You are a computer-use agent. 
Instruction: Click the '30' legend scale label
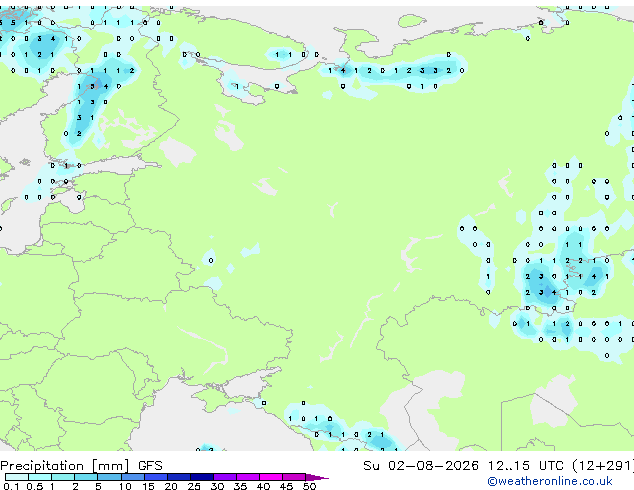pos(217,486)
